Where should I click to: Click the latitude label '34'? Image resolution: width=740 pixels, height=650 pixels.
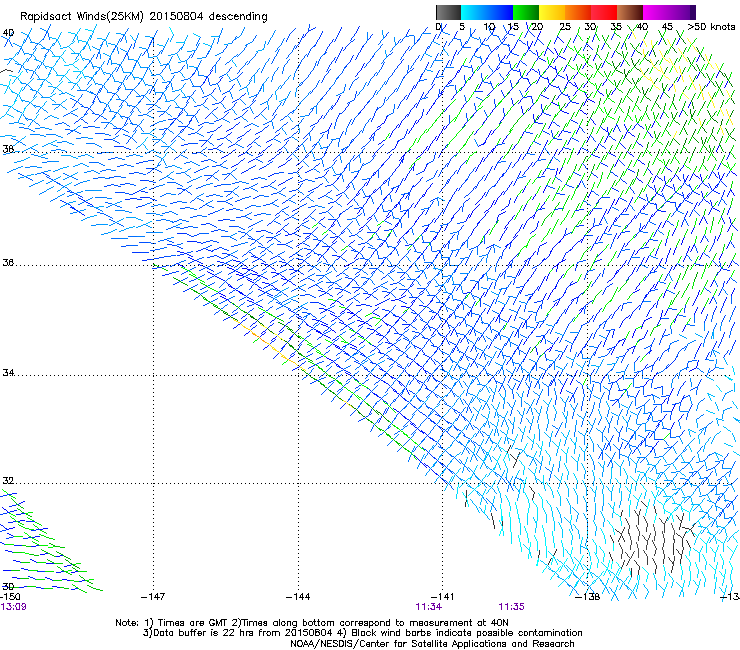coord(8,373)
